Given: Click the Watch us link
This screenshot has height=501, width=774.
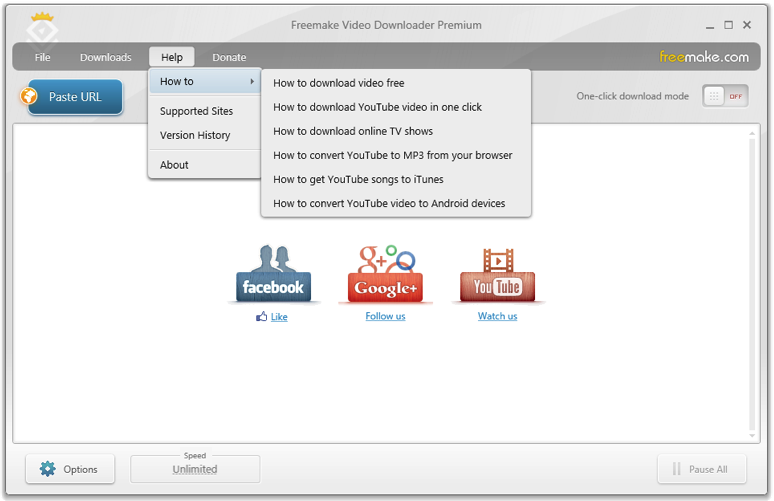Looking at the screenshot, I should (x=498, y=316).
